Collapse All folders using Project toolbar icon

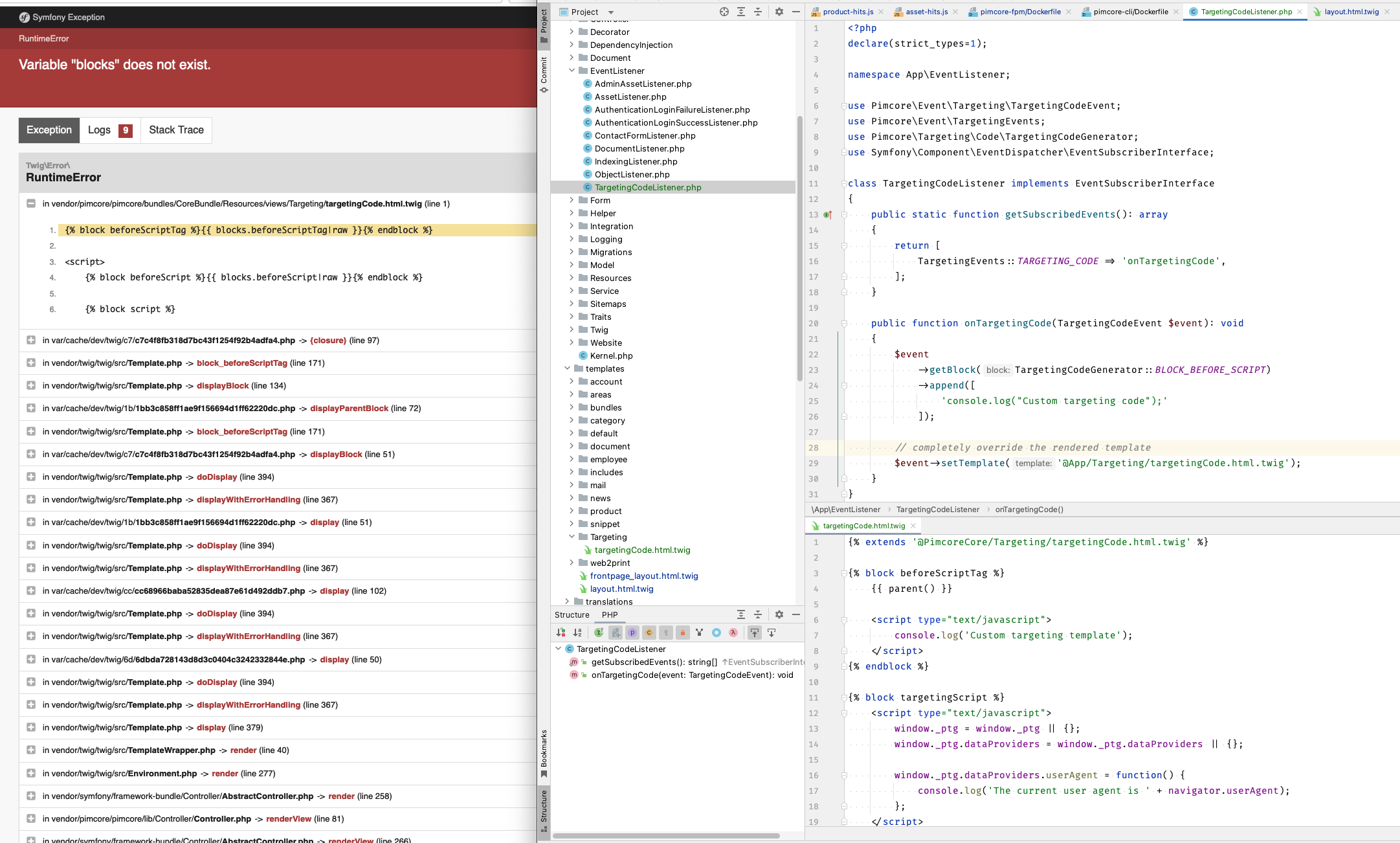[x=757, y=12]
